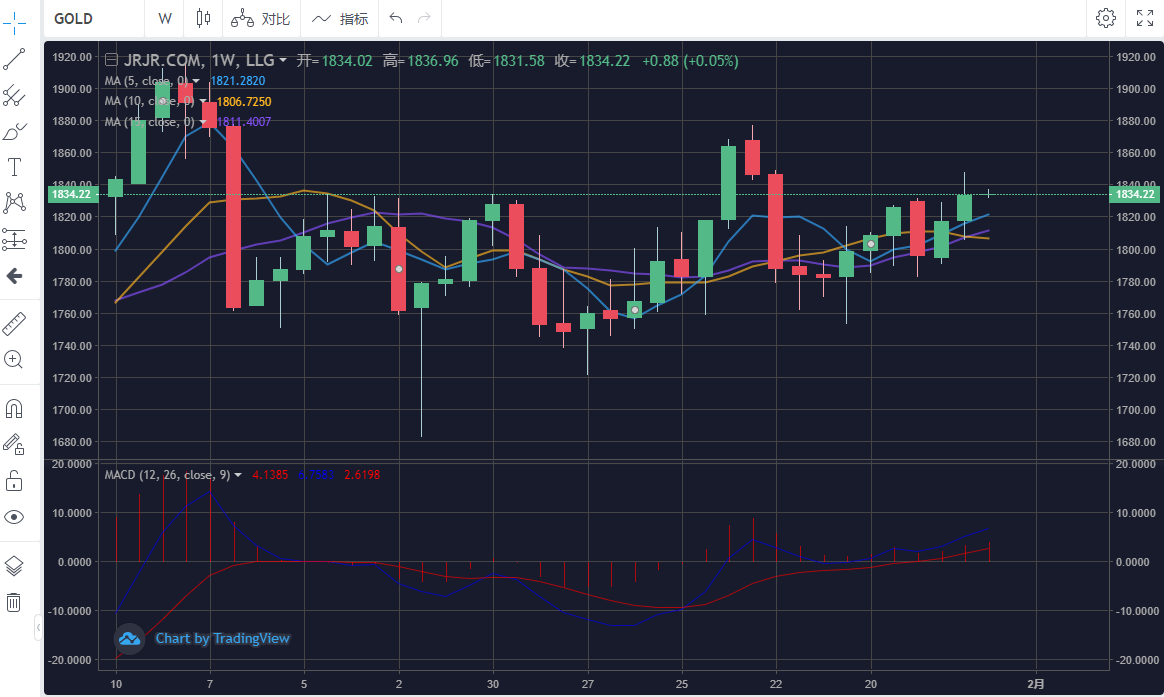Select the Text annotation tool
Viewport: 1164px width, 697px height.
click(15, 167)
